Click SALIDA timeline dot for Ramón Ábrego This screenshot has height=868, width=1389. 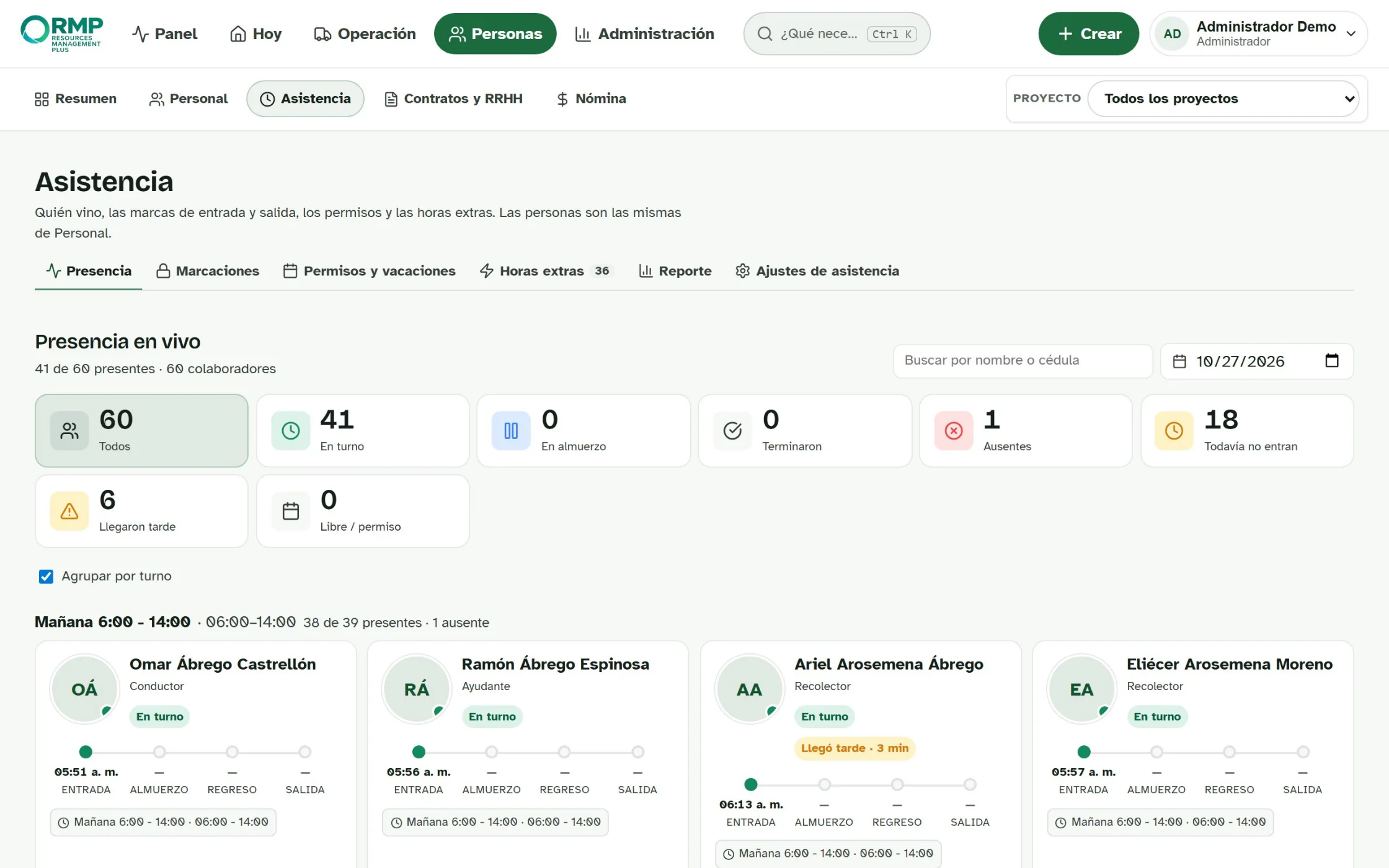pos(637,752)
